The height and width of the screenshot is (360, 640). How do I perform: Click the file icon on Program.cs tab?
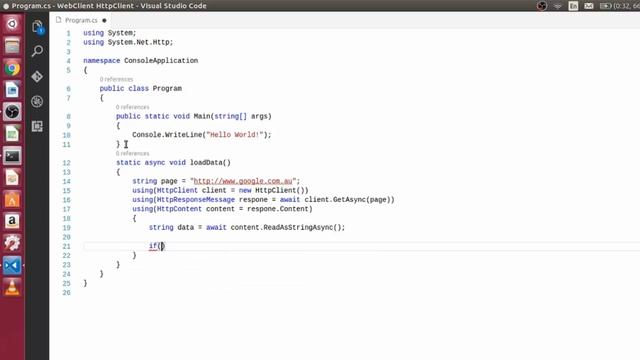point(58,20)
